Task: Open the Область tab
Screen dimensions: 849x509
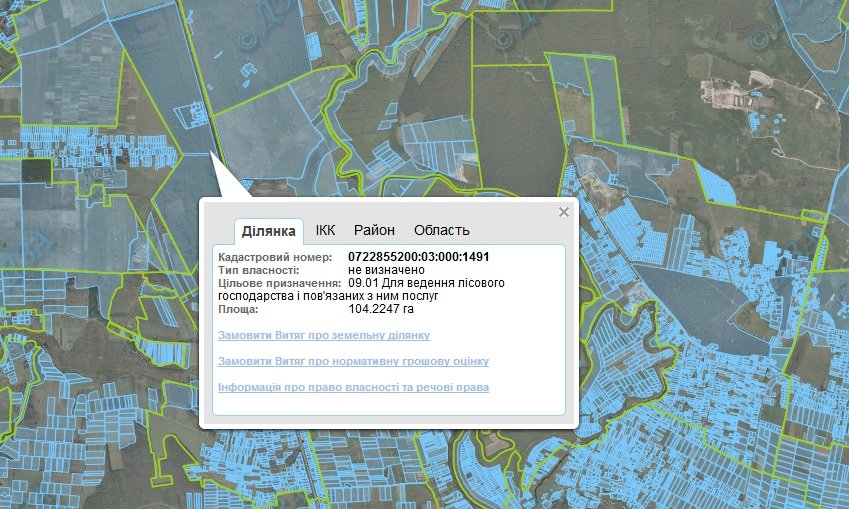Action: pyautogui.click(x=441, y=230)
